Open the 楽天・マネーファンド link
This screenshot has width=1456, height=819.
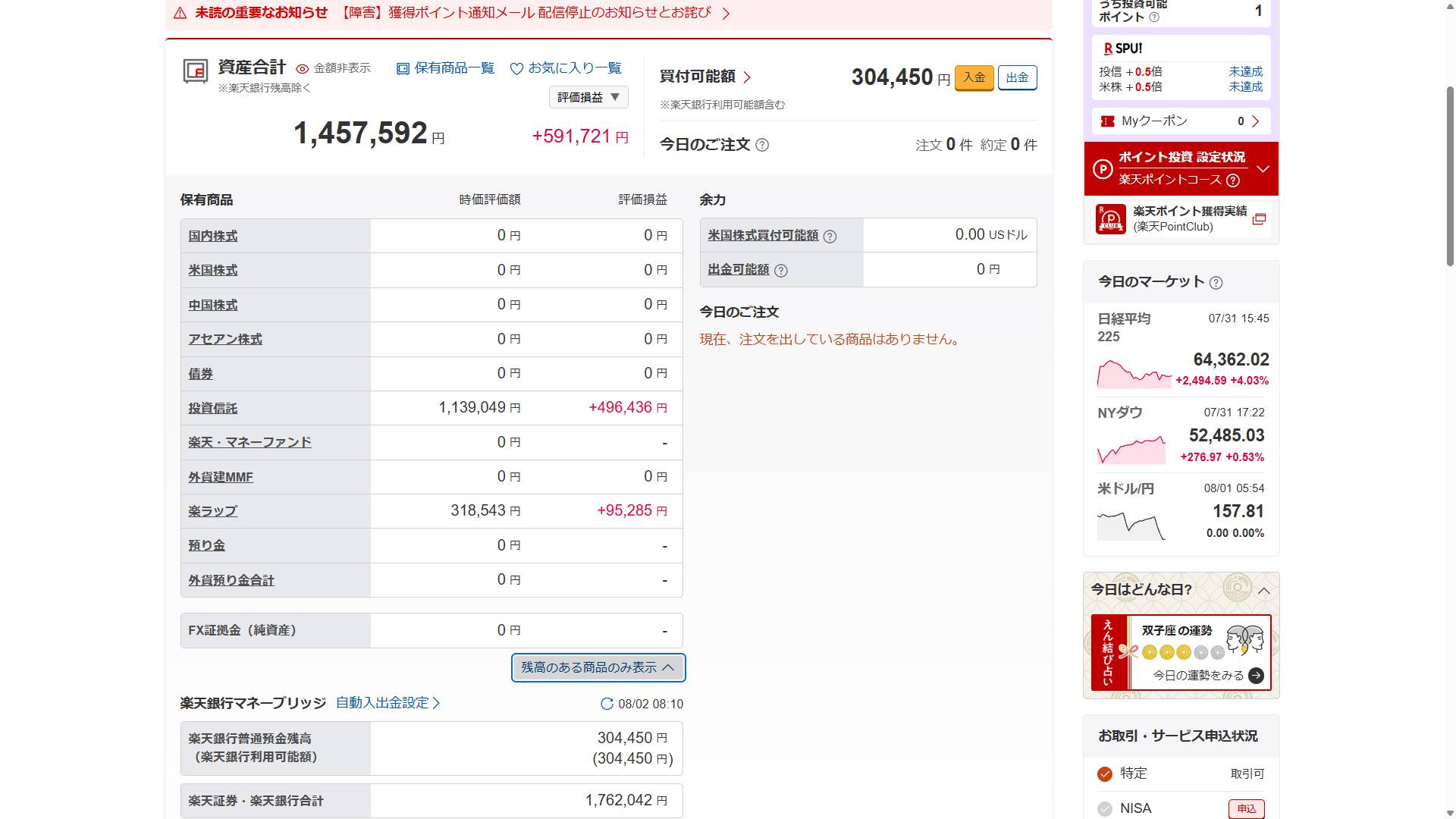tap(250, 443)
